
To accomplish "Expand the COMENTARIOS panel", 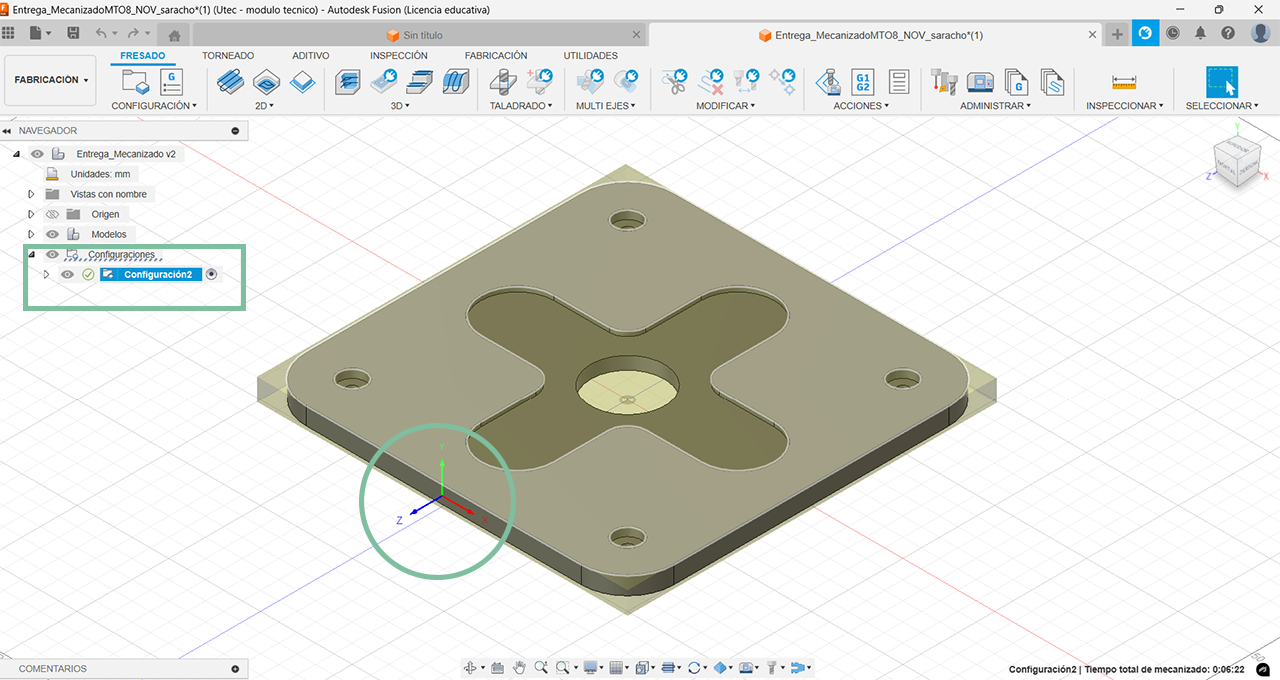I will click(x=236, y=669).
